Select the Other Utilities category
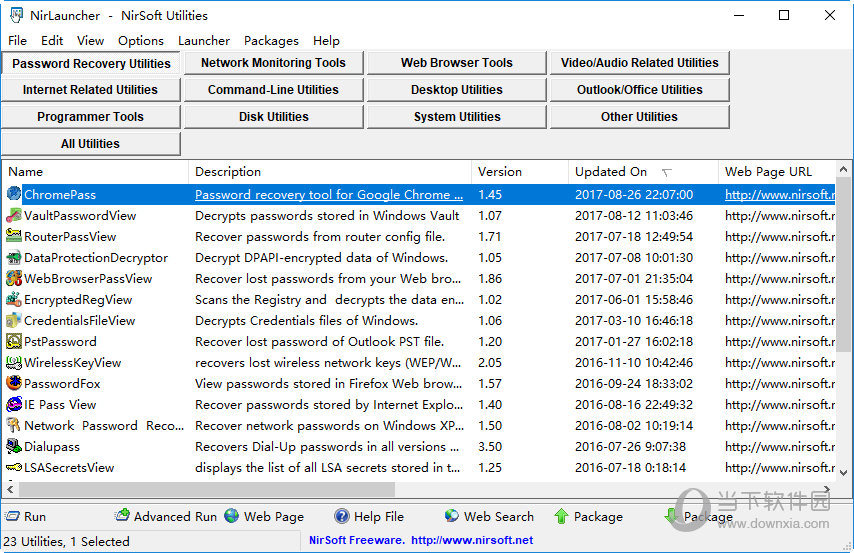The image size is (854, 553). point(639,117)
